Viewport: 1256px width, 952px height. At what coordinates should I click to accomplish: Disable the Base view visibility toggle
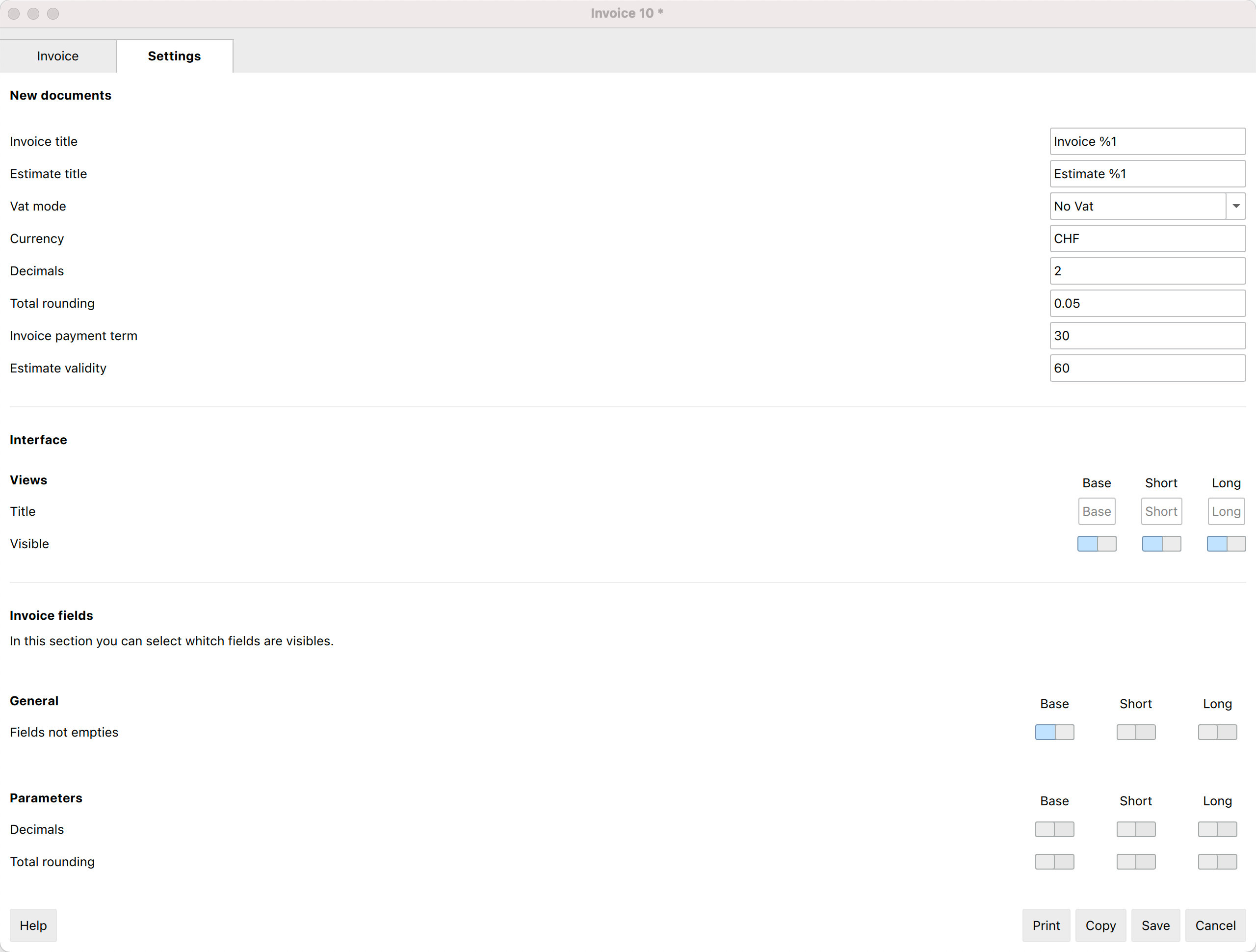coord(1097,544)
